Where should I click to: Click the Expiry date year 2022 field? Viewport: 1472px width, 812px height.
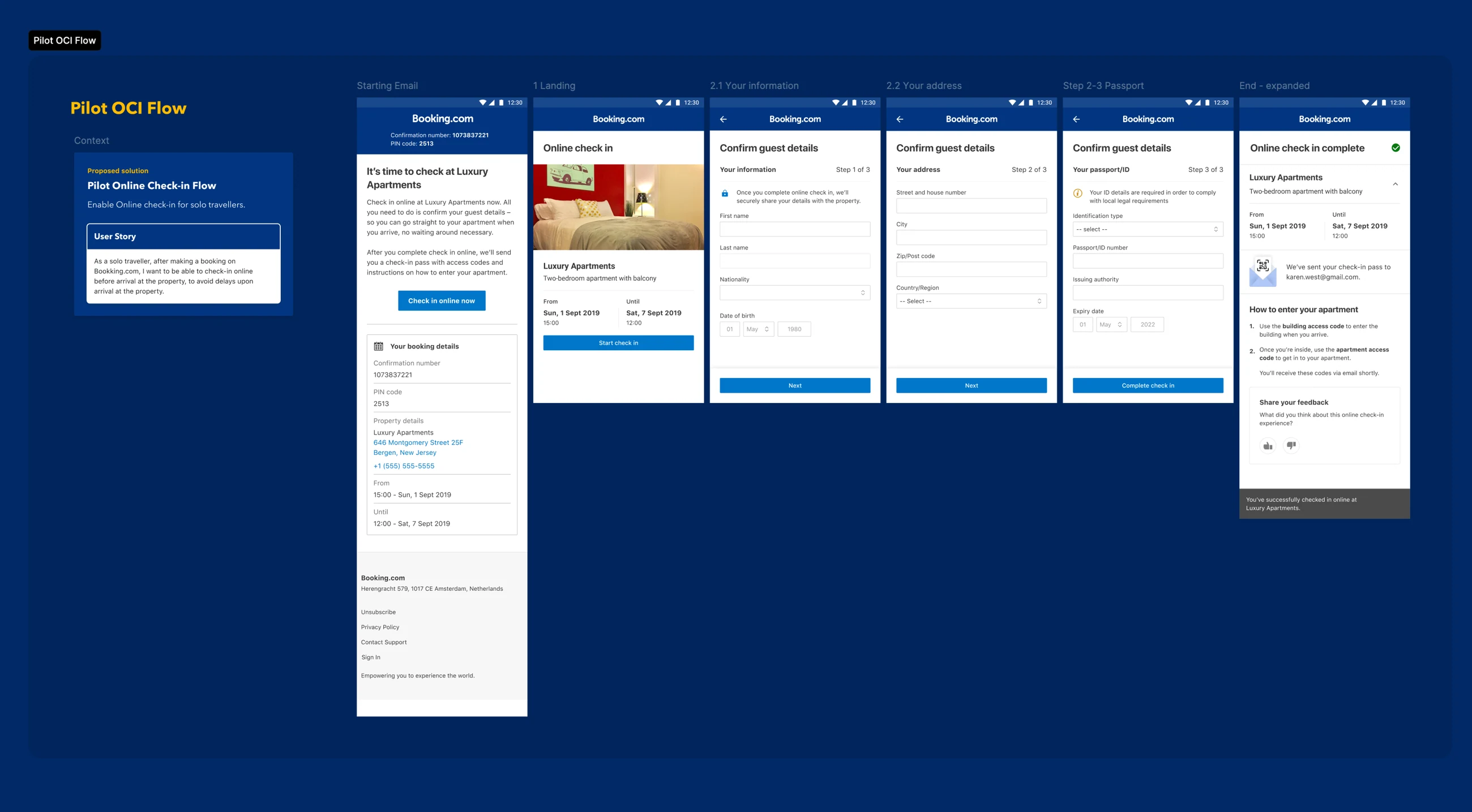1147,324
